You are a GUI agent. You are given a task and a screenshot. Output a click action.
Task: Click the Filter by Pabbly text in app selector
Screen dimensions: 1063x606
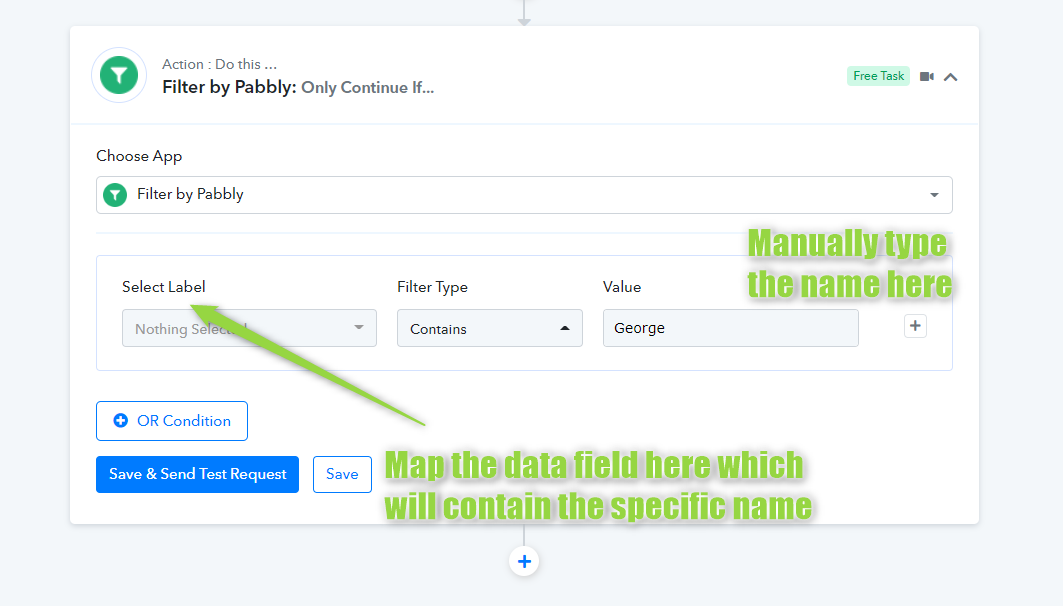(190, 195)
